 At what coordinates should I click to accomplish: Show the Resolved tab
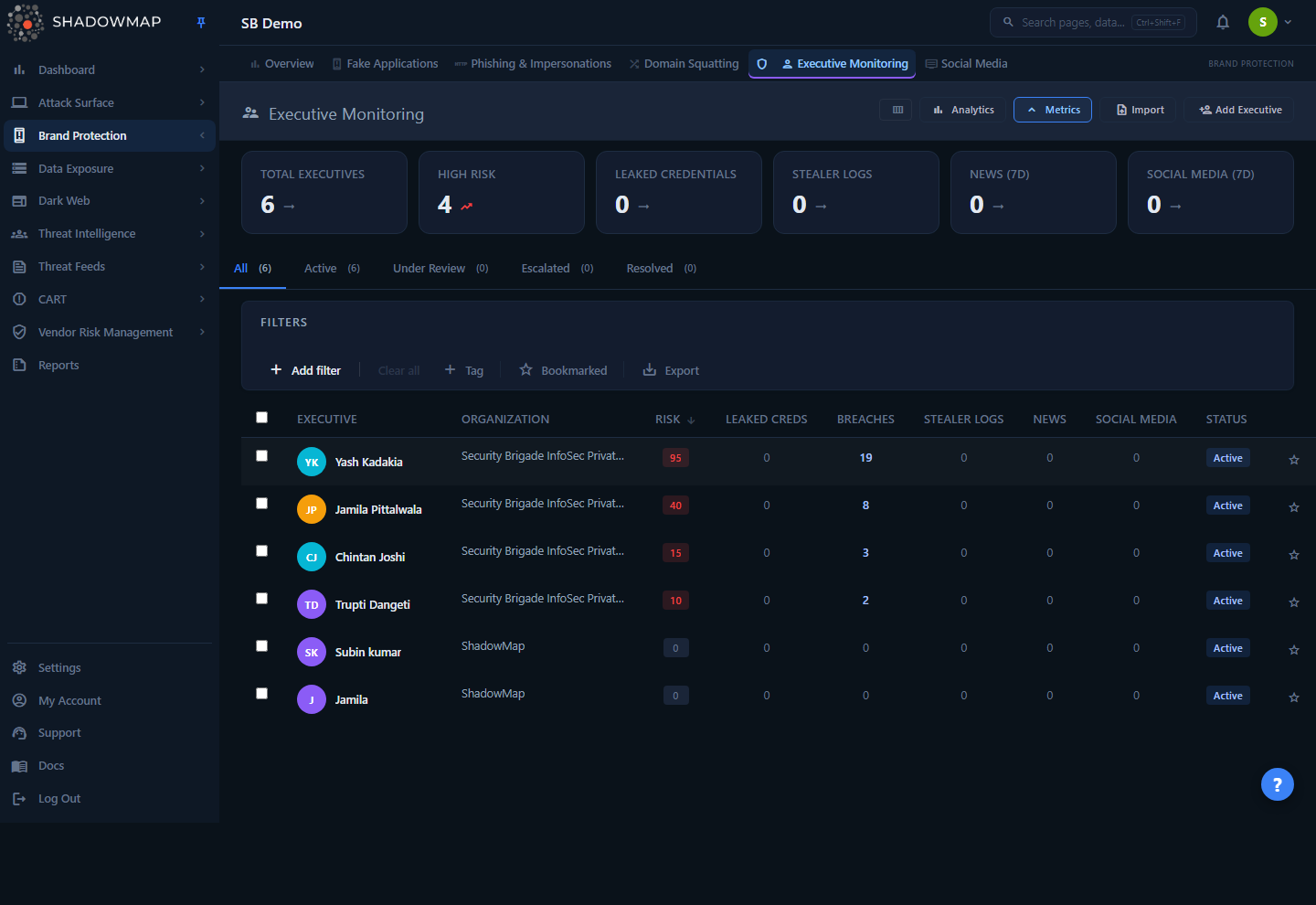[661, 269]
